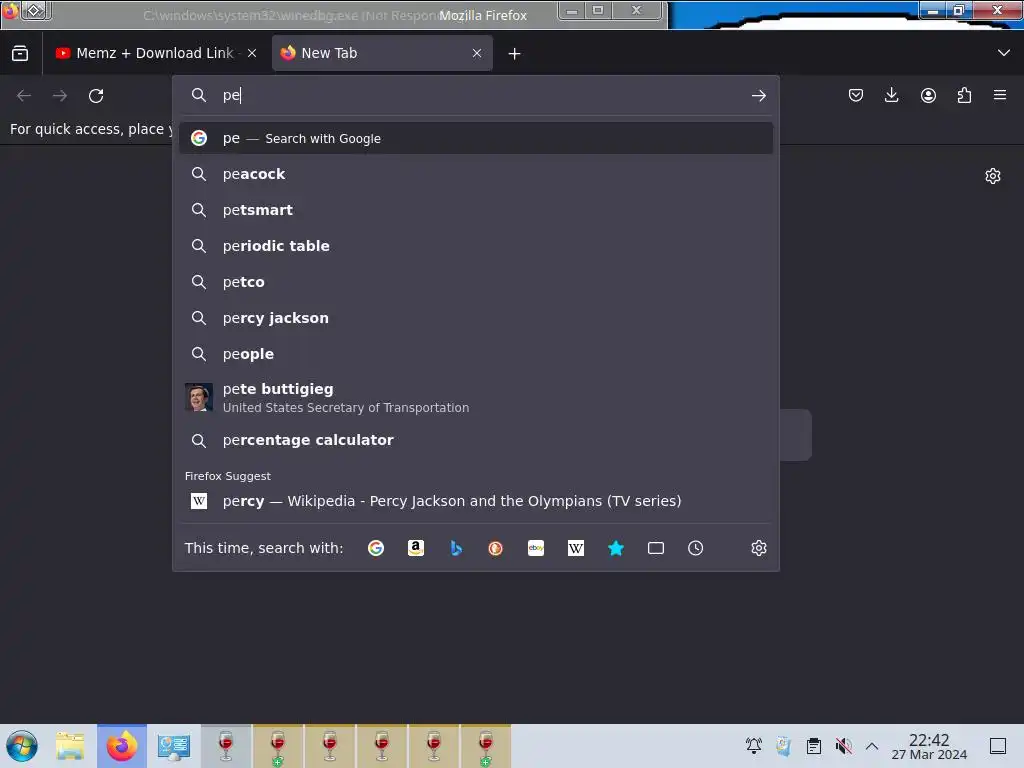Search this time with Bing

tap(456, 548)
